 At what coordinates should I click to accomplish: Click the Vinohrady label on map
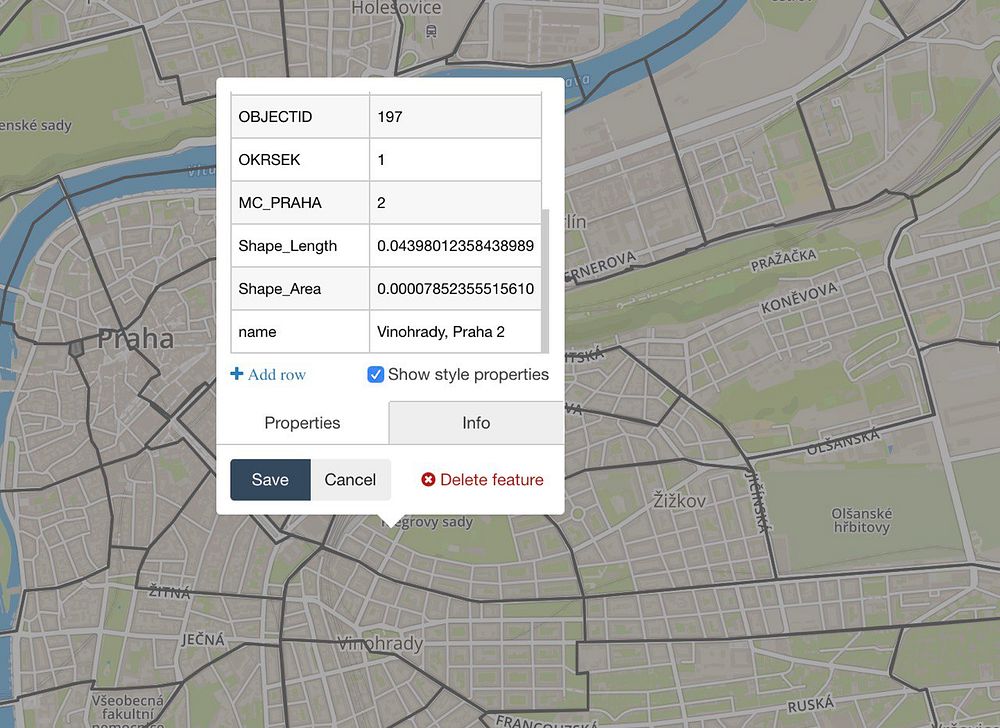tap(380, 644)
